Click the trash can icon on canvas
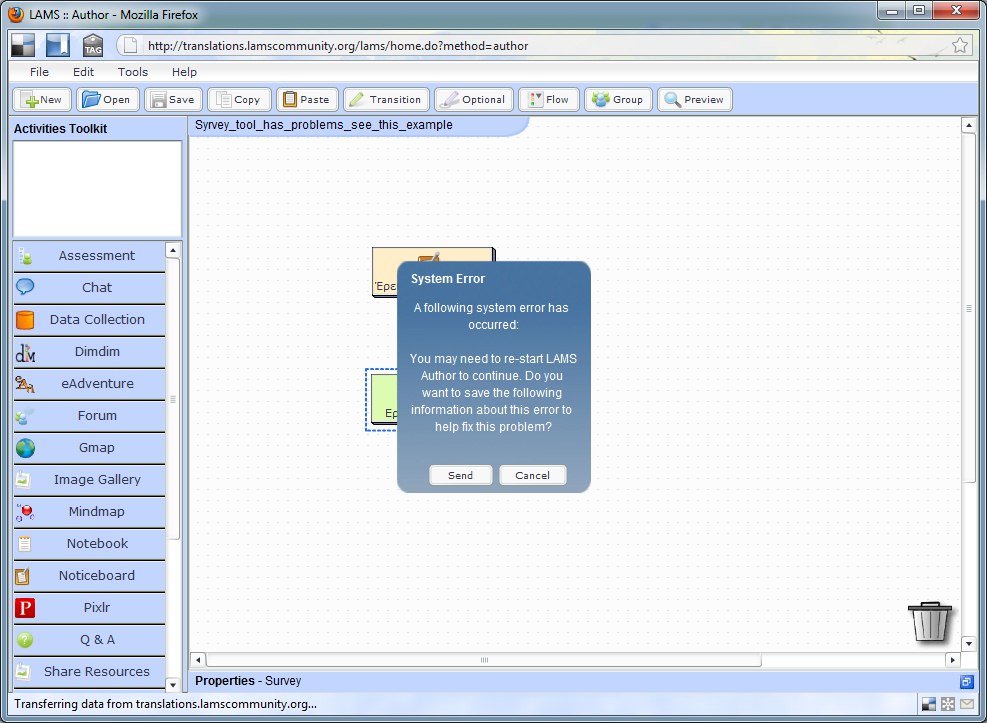This screenshot has width=987, height=723. (930, 621)
